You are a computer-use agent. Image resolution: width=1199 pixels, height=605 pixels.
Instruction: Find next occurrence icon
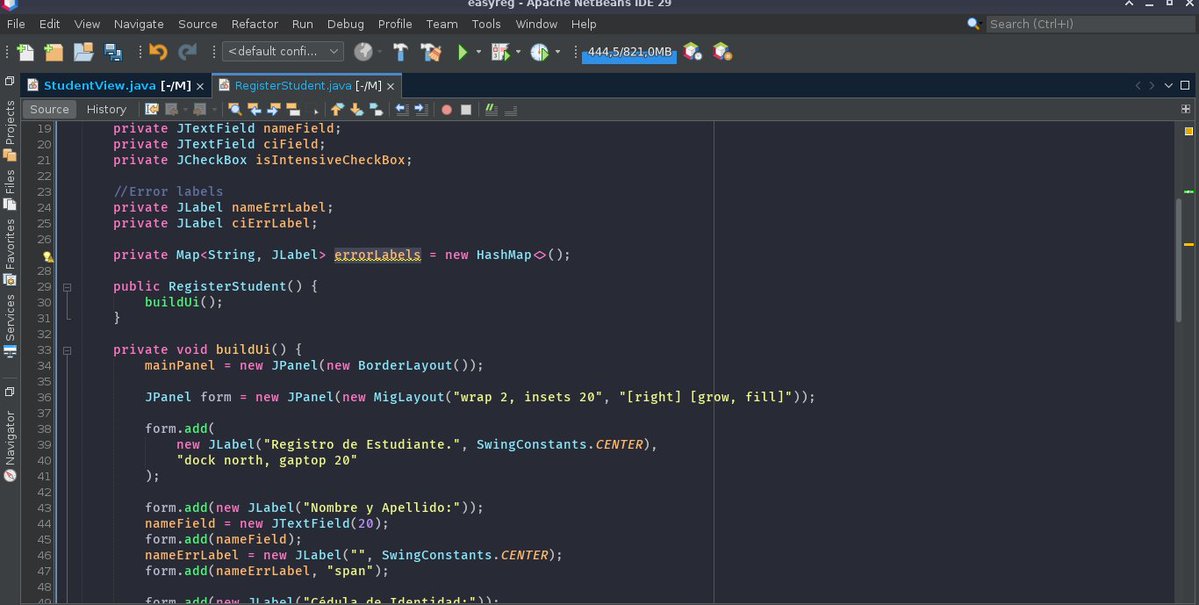[x=273, y=109]
